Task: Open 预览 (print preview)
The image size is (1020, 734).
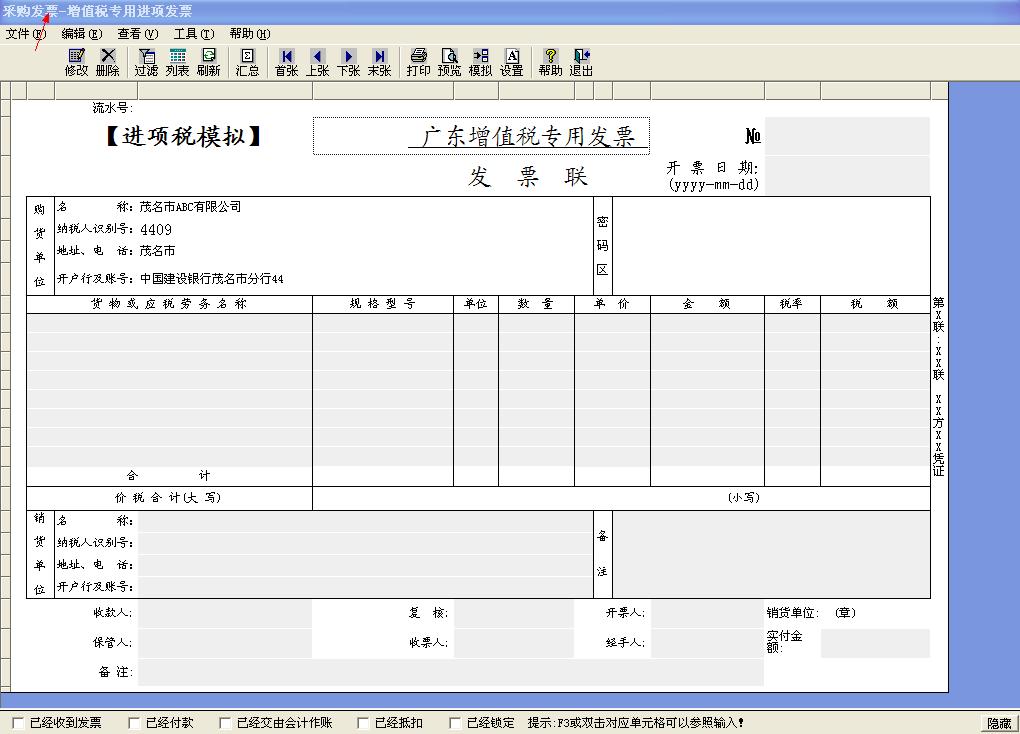Action: (450, 62)
